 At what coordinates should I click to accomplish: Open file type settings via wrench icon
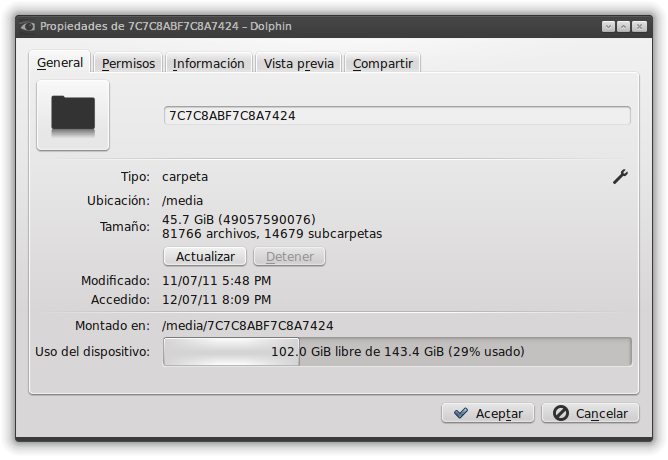click(620, 177)
